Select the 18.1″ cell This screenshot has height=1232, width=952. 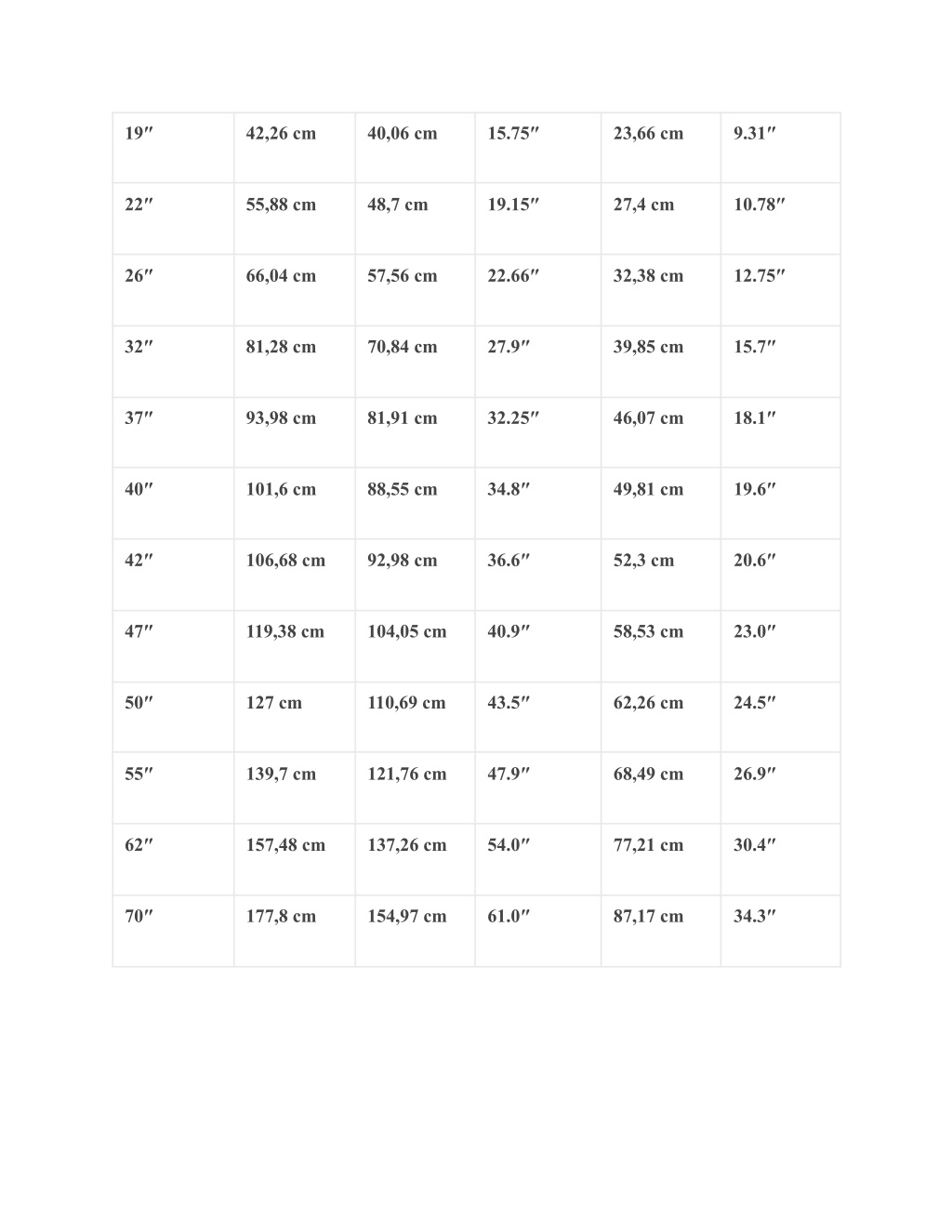pos(780,432)
